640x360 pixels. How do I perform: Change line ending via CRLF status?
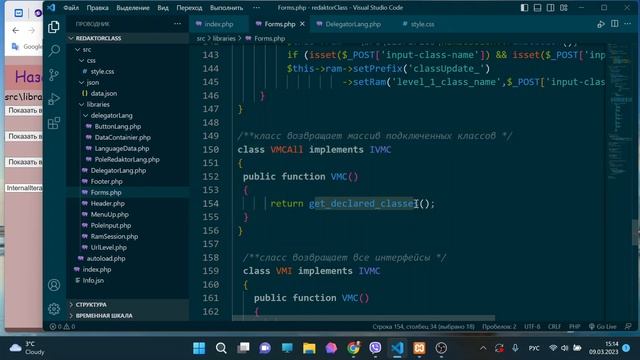pyautogui.click(x=554, y=327)
